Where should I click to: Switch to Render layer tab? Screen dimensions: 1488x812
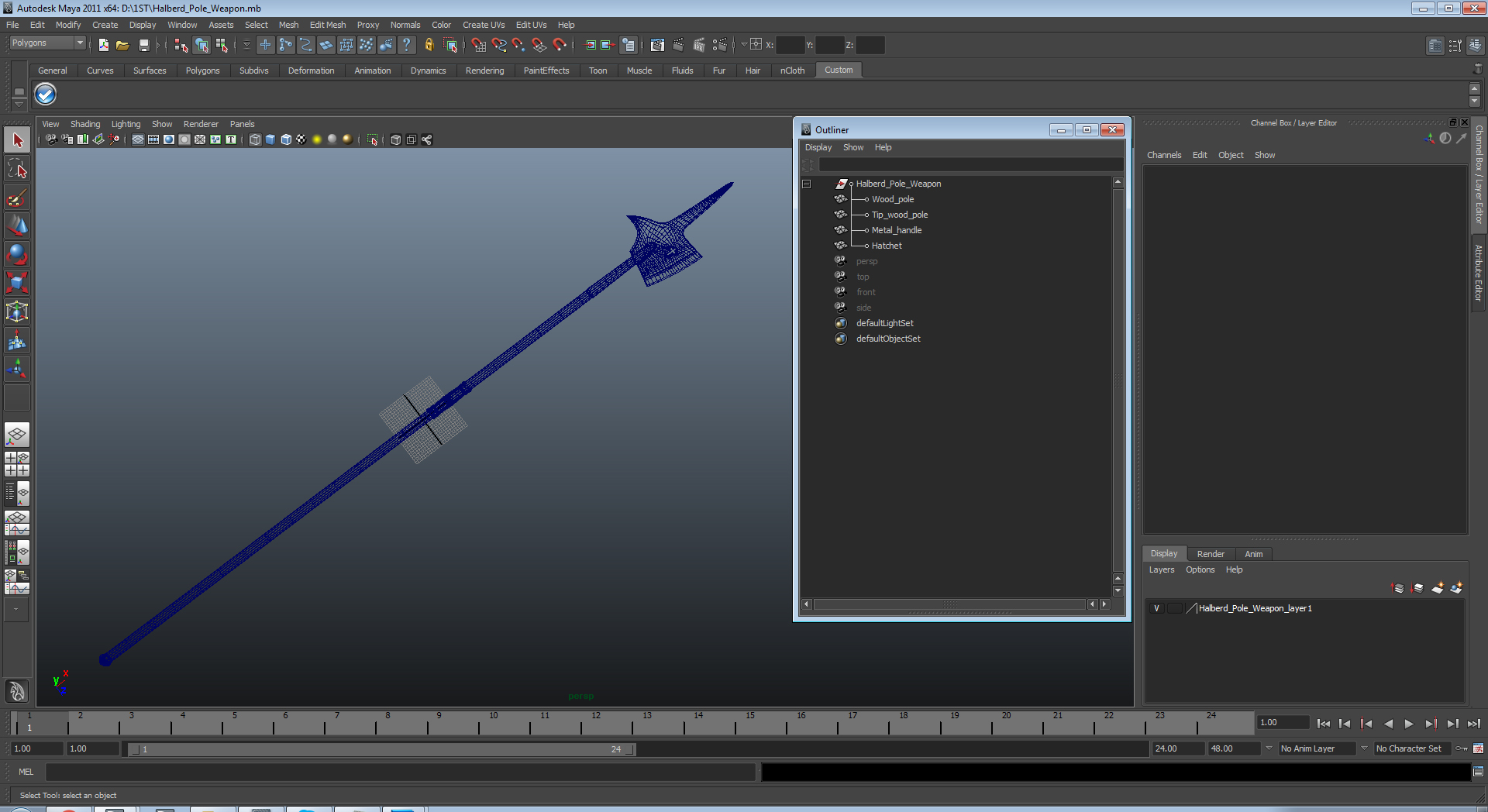click(x=1211, y=554)
